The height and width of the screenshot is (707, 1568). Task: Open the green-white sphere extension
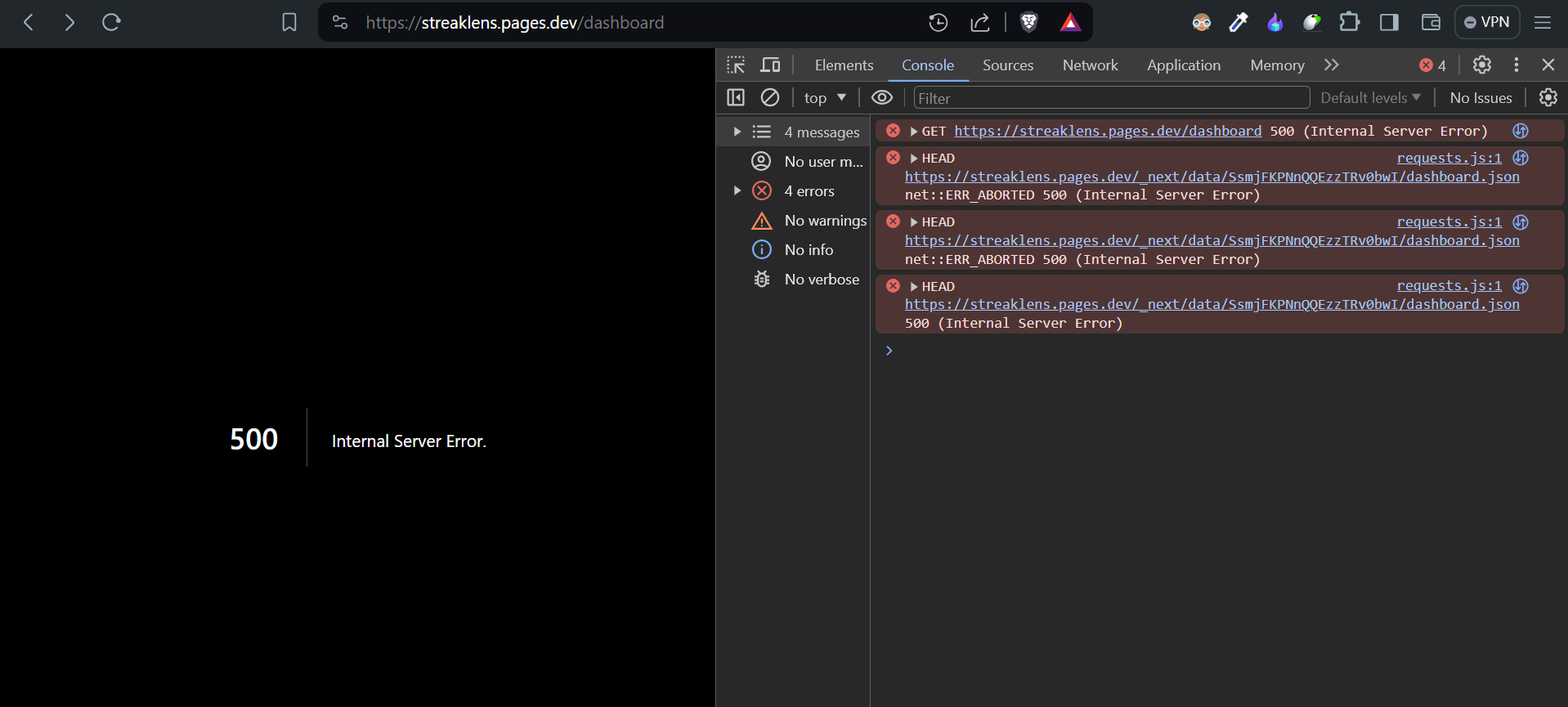tap(1312, 22)
